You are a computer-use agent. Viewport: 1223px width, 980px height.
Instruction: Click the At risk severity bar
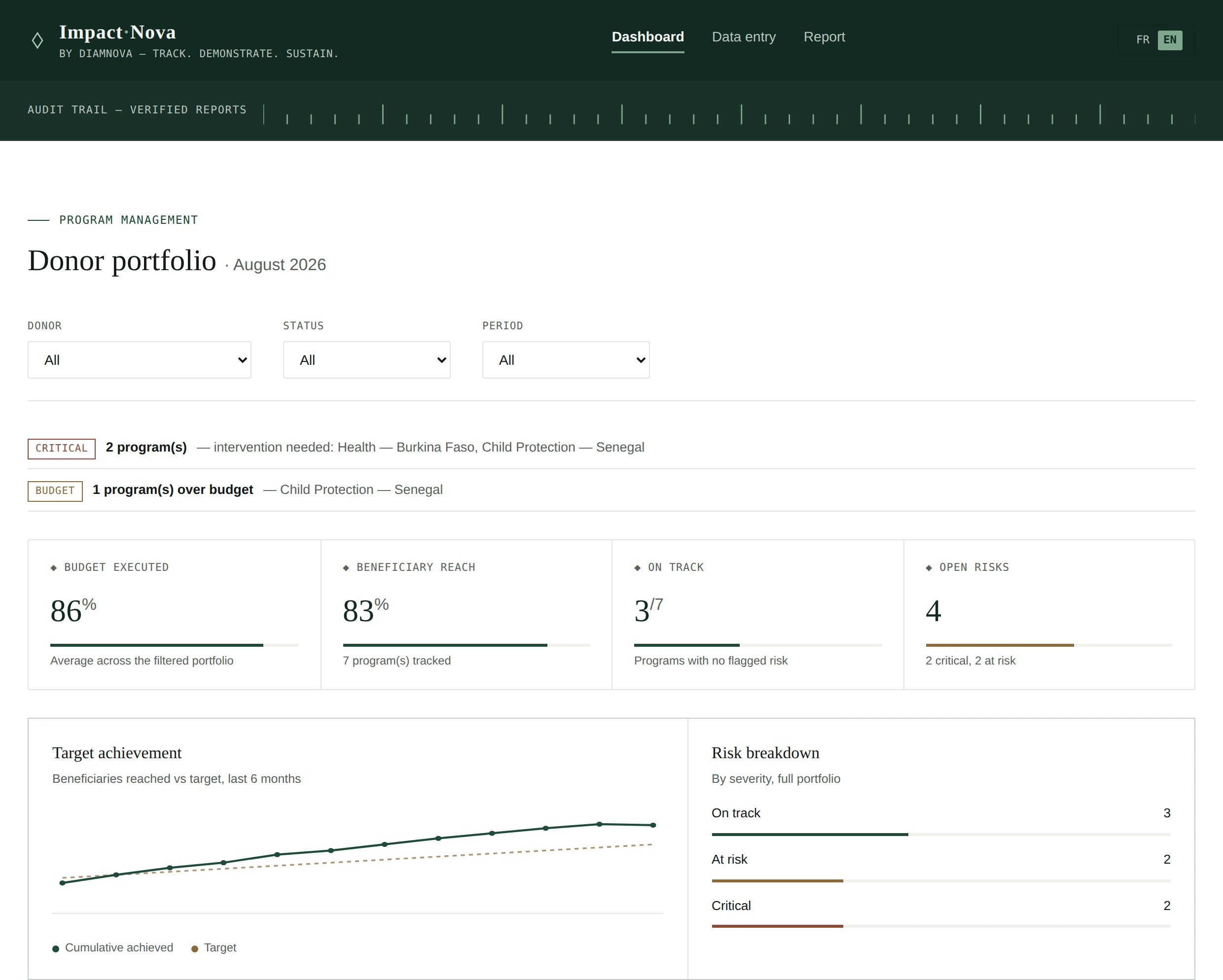(941, 881)
